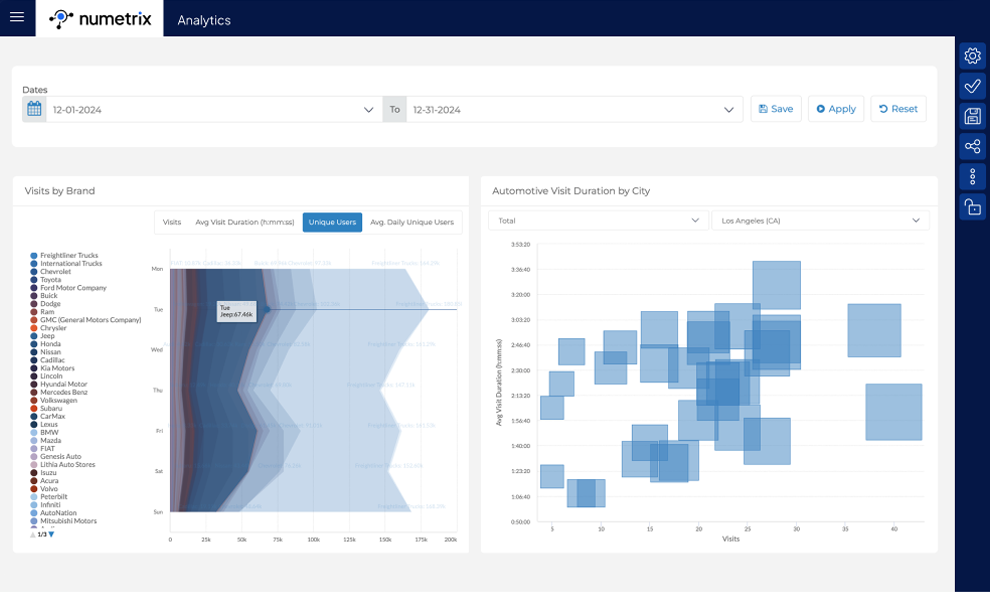Open settings via the sidebar gear icon

(x=972, y=56)
